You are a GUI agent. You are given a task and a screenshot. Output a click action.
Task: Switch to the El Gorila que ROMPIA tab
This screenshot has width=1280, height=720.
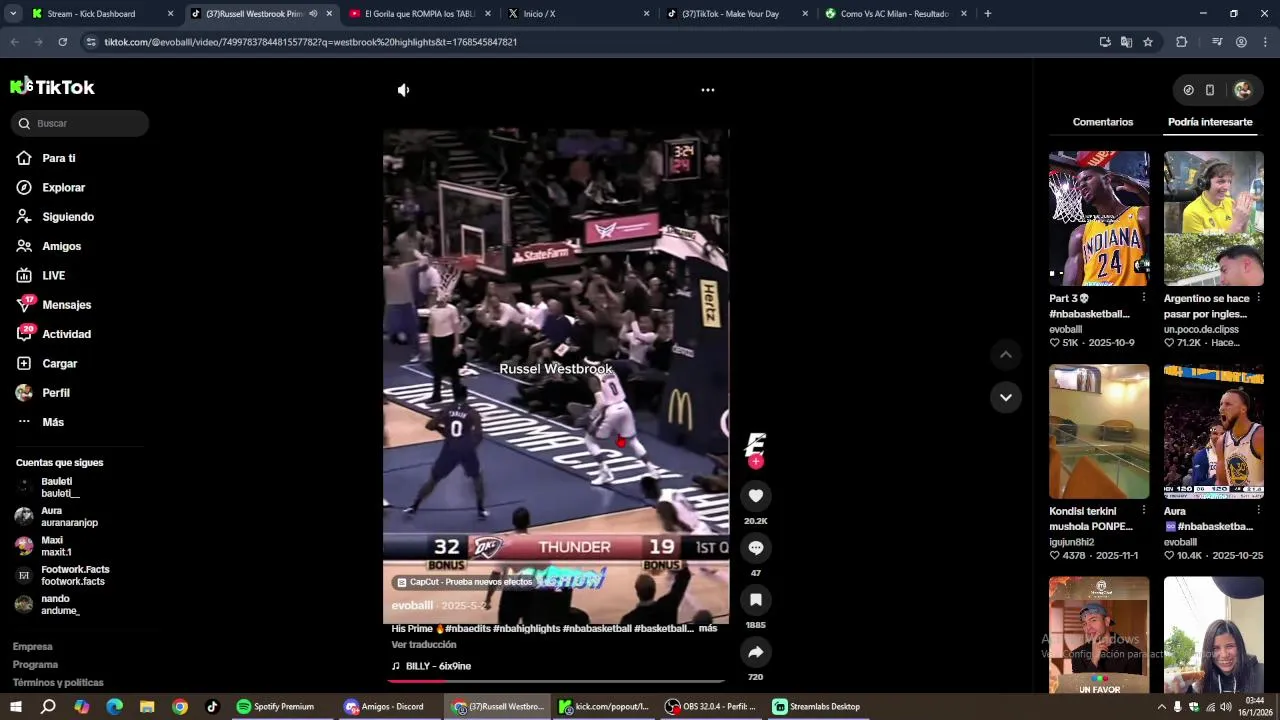[420, 14]
